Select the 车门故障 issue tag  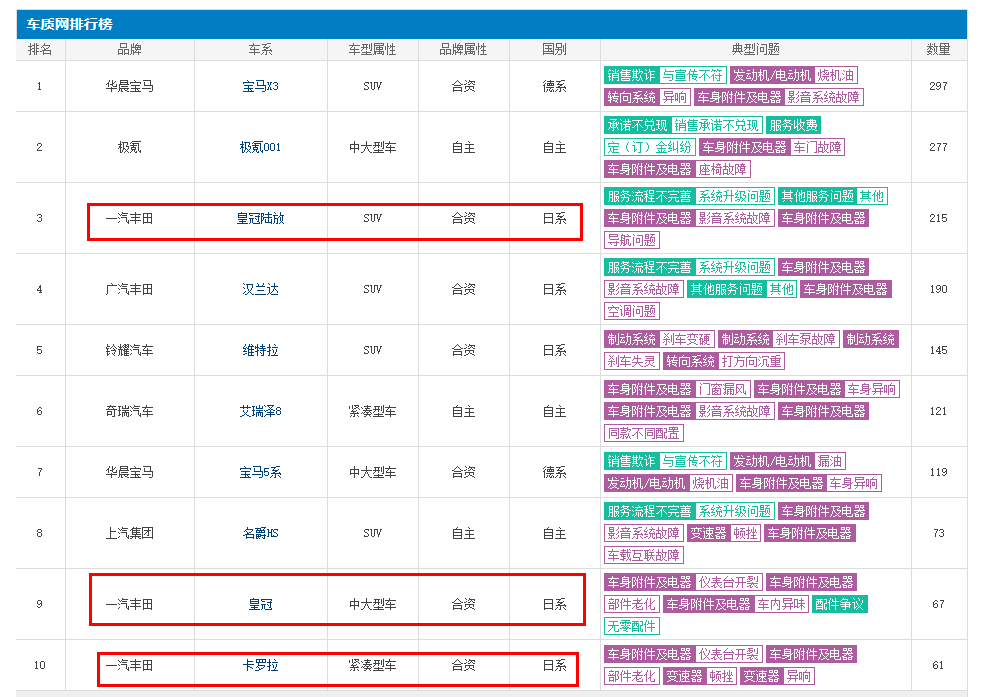pyautogui.click(x=818, y=147)
